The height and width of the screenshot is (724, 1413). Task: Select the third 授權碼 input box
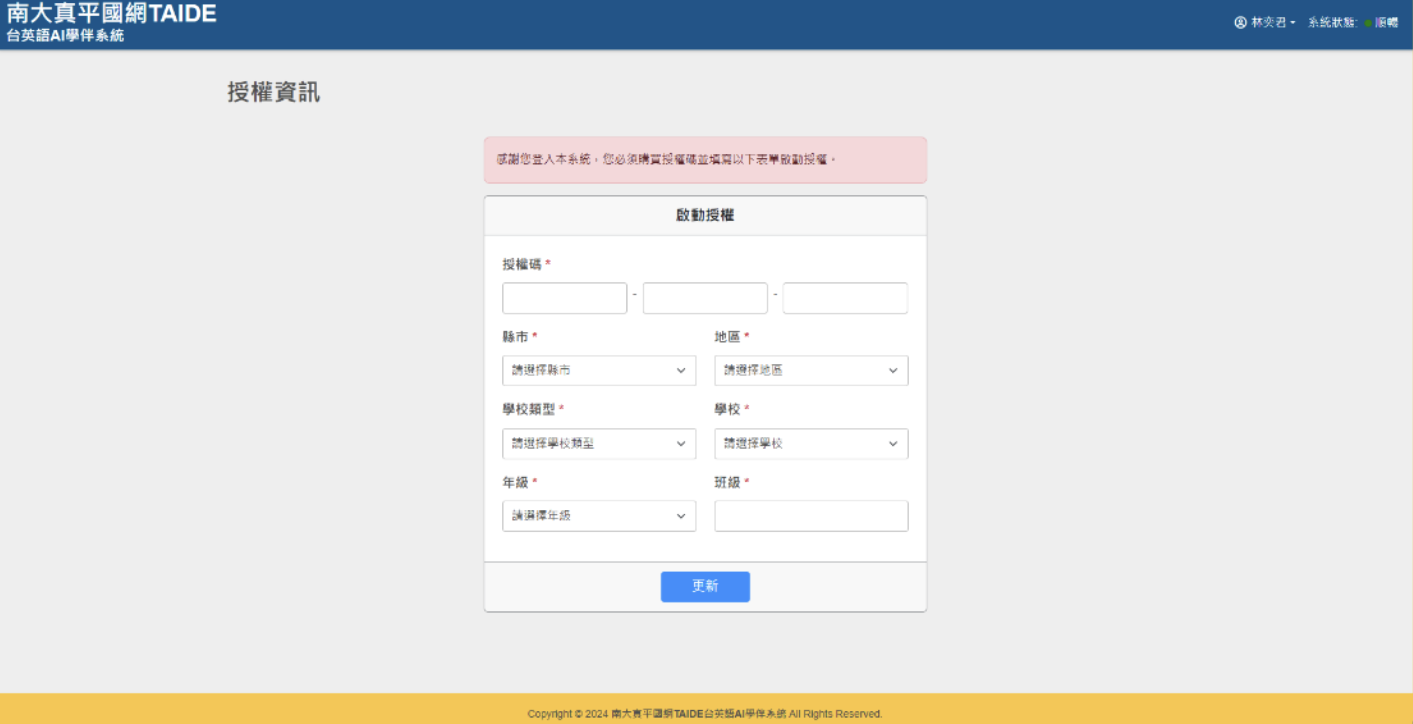tap(845, 298)
